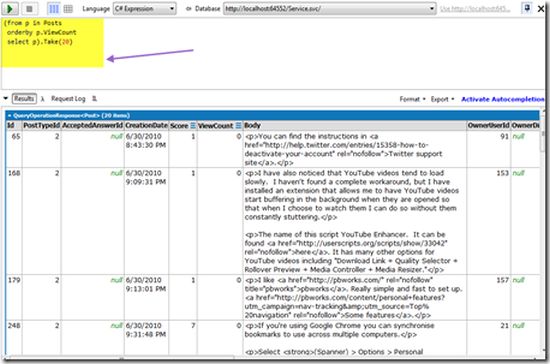Click the date 6/30/2010 9:09:31 PM
The width and height of the screenshot is (550, 364).
pyautogui.click(x=146, y=177)
